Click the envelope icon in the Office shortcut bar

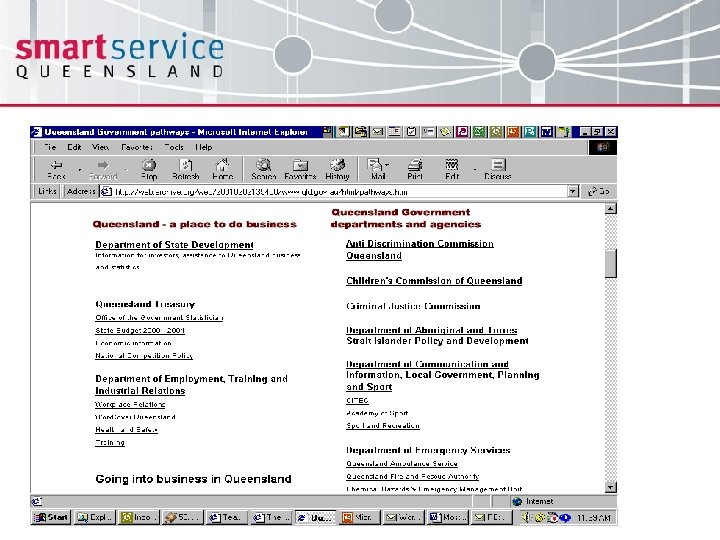pyautogui.click(x=377, y=132)
